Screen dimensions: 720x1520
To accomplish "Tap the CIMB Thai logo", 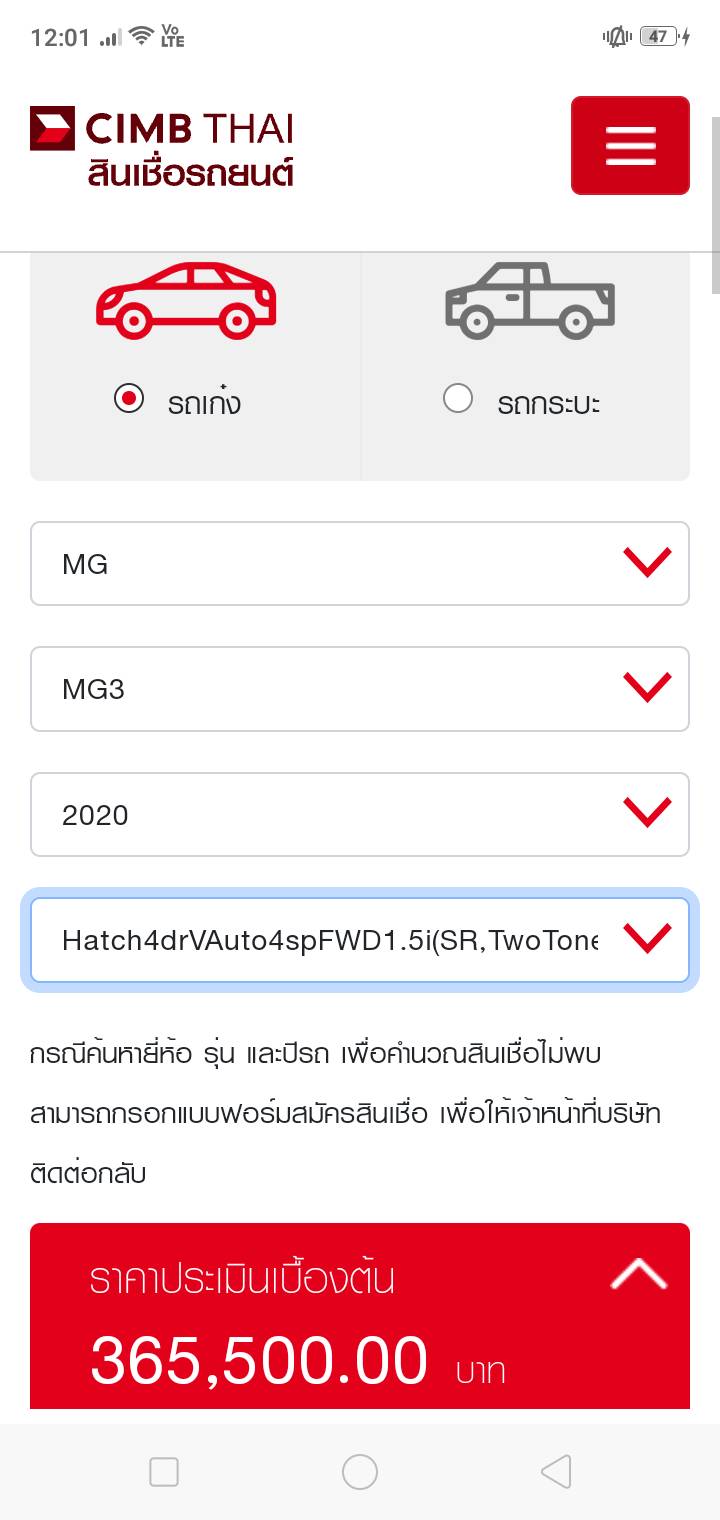I will click(161, 129).
